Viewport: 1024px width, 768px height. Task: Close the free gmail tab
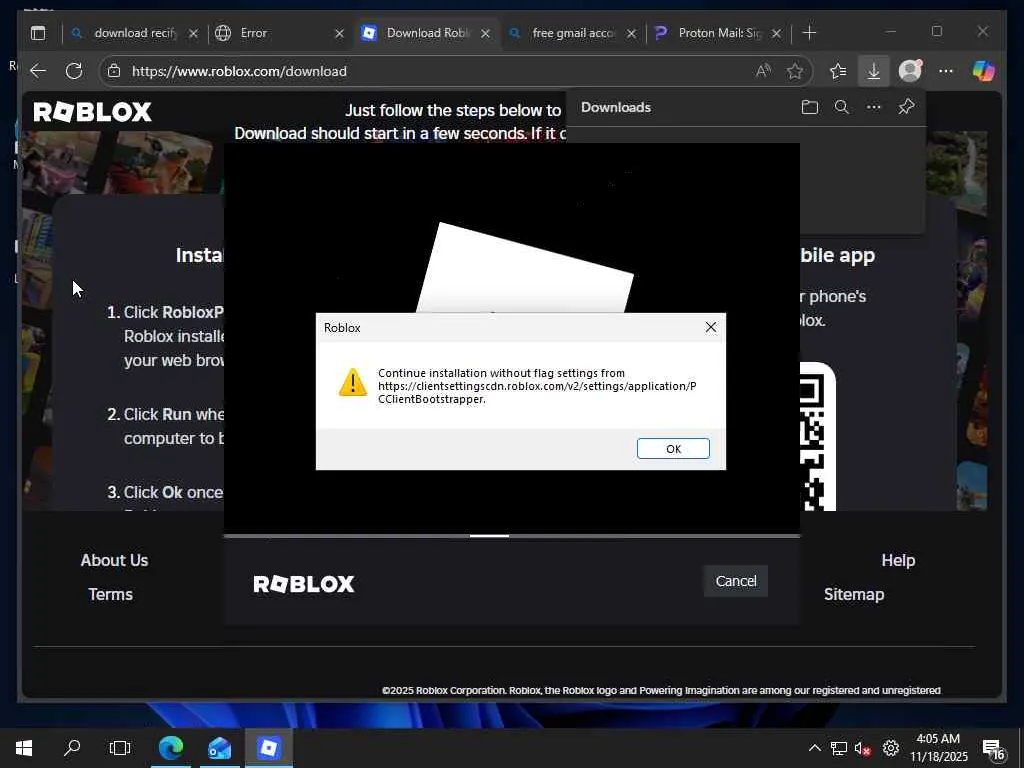[632, 33]
